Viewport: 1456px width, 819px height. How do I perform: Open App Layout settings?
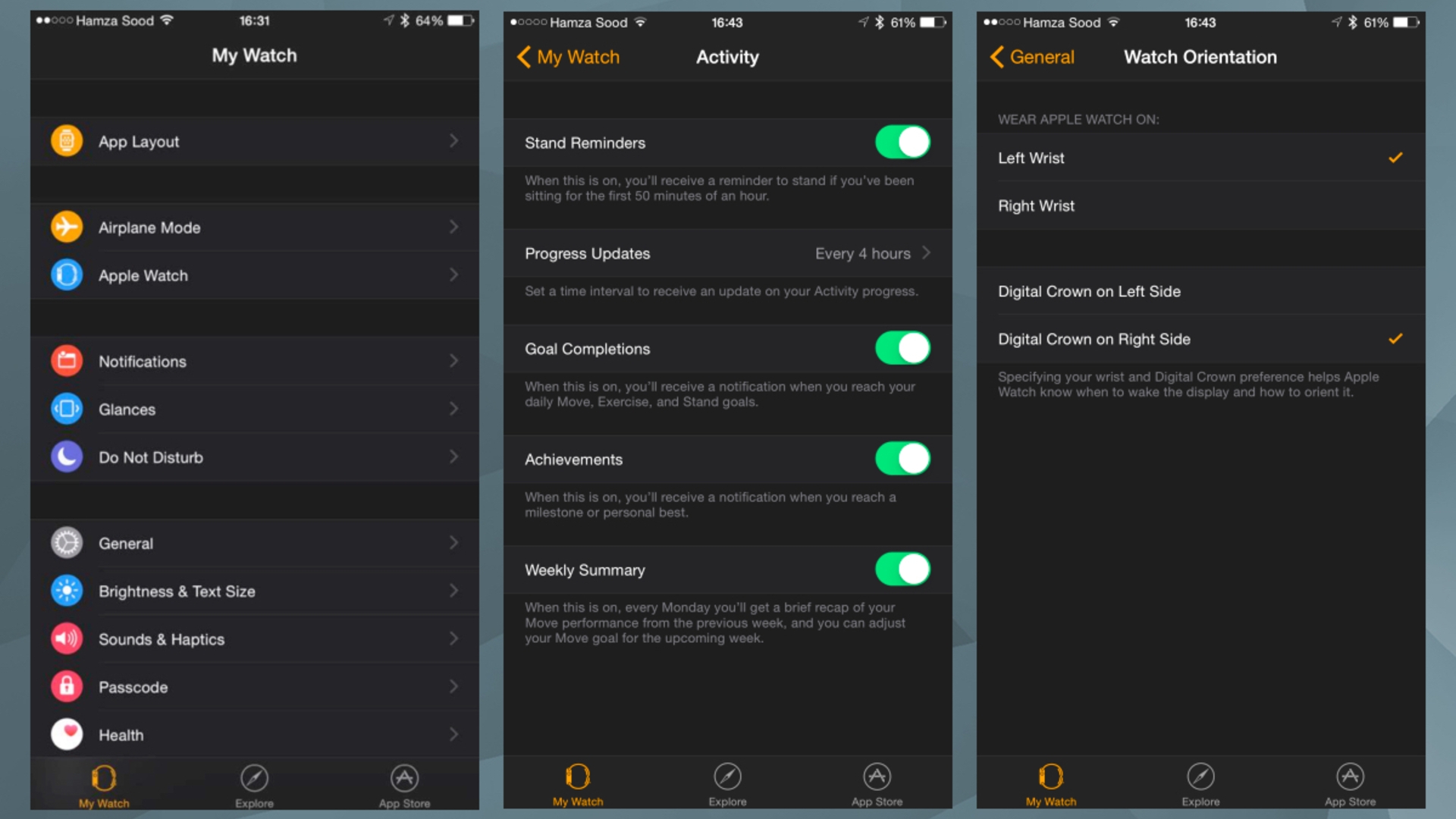point(253,141)
